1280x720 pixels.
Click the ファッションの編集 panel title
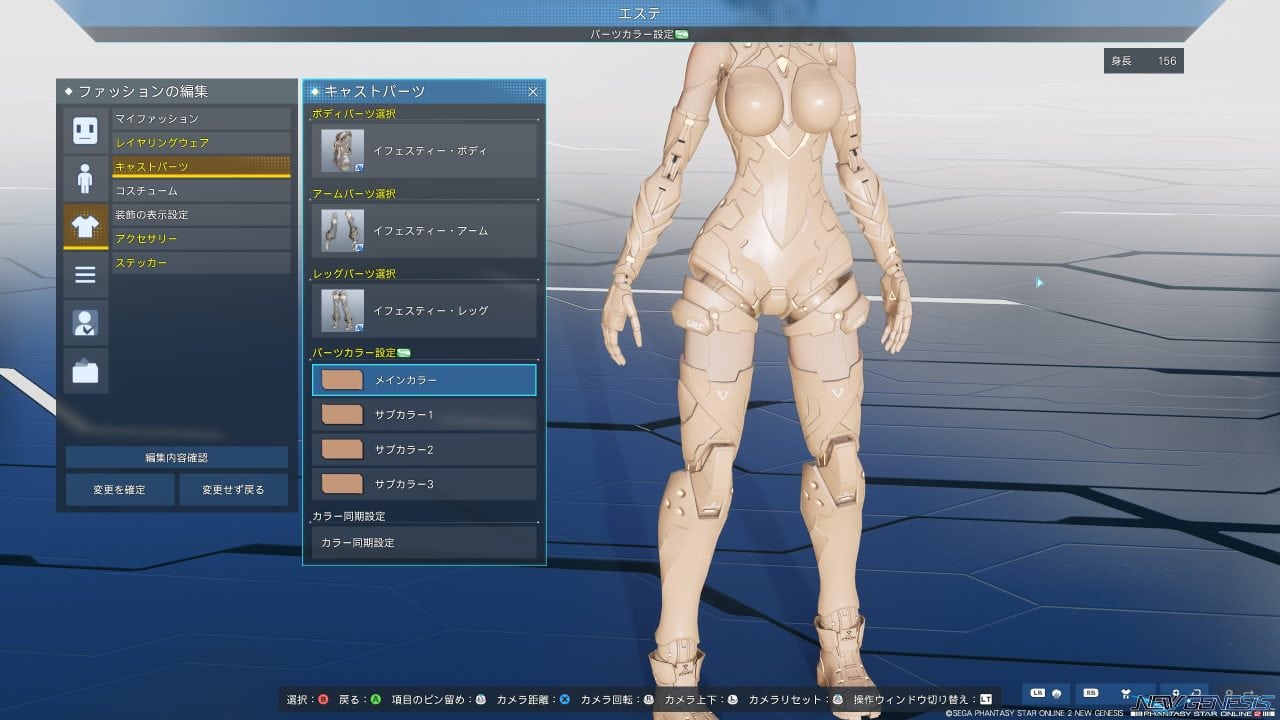[143, 91]
